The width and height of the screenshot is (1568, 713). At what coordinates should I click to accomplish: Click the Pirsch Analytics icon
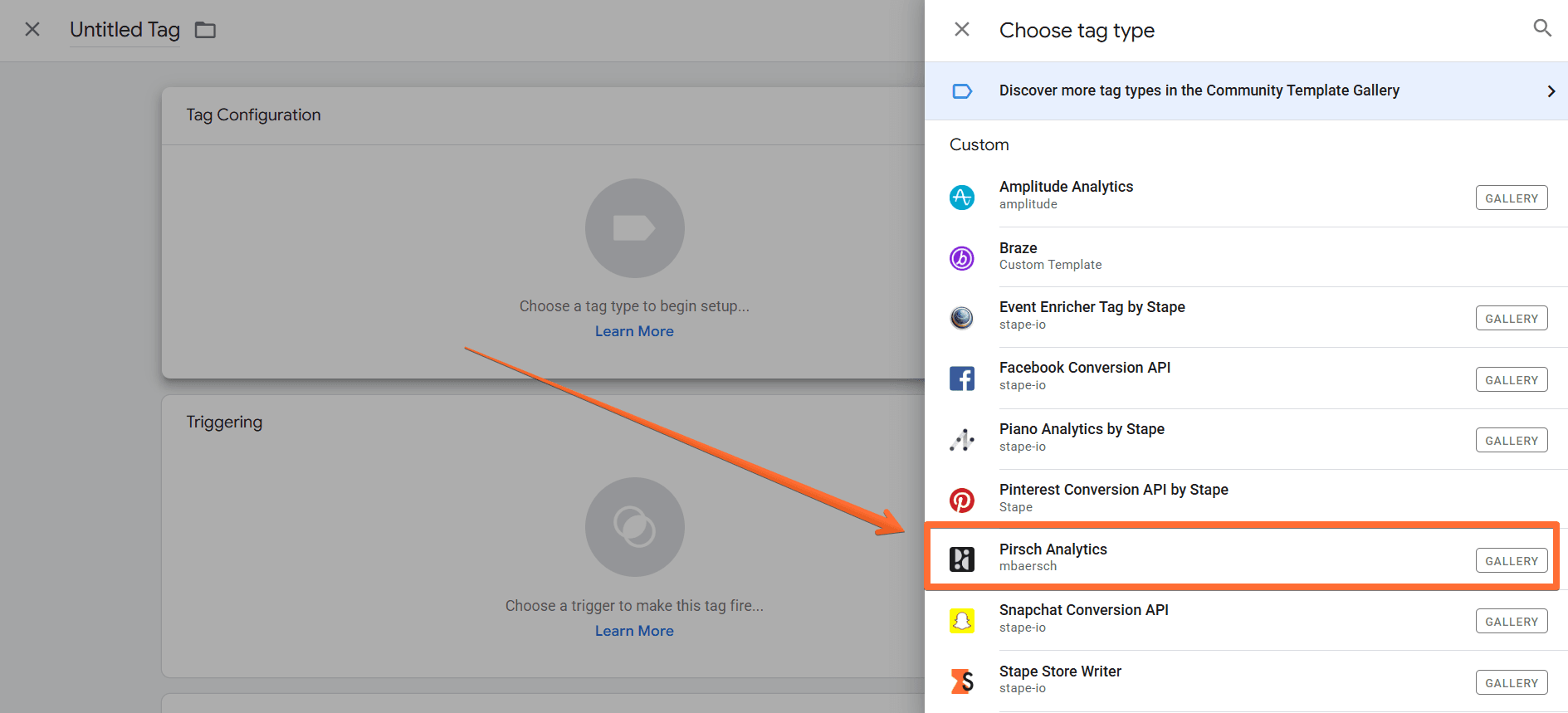[962, 559]
